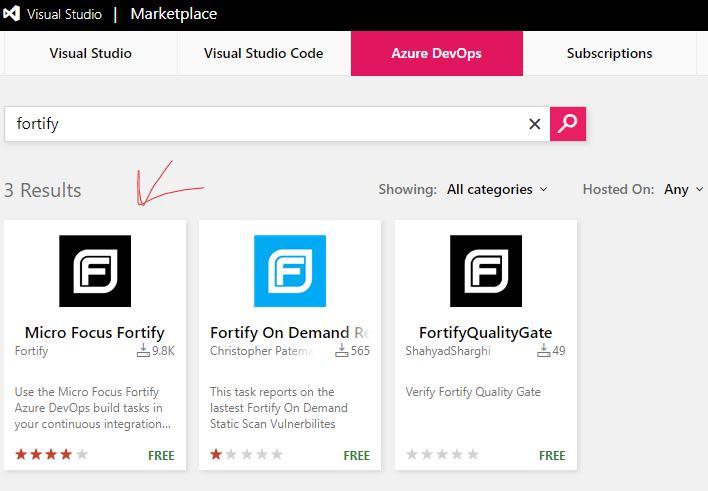Image resolution: width=708 pixels, height=491 pixels.
Task: Switch to the Visual Studio tab
Action: 90,54
